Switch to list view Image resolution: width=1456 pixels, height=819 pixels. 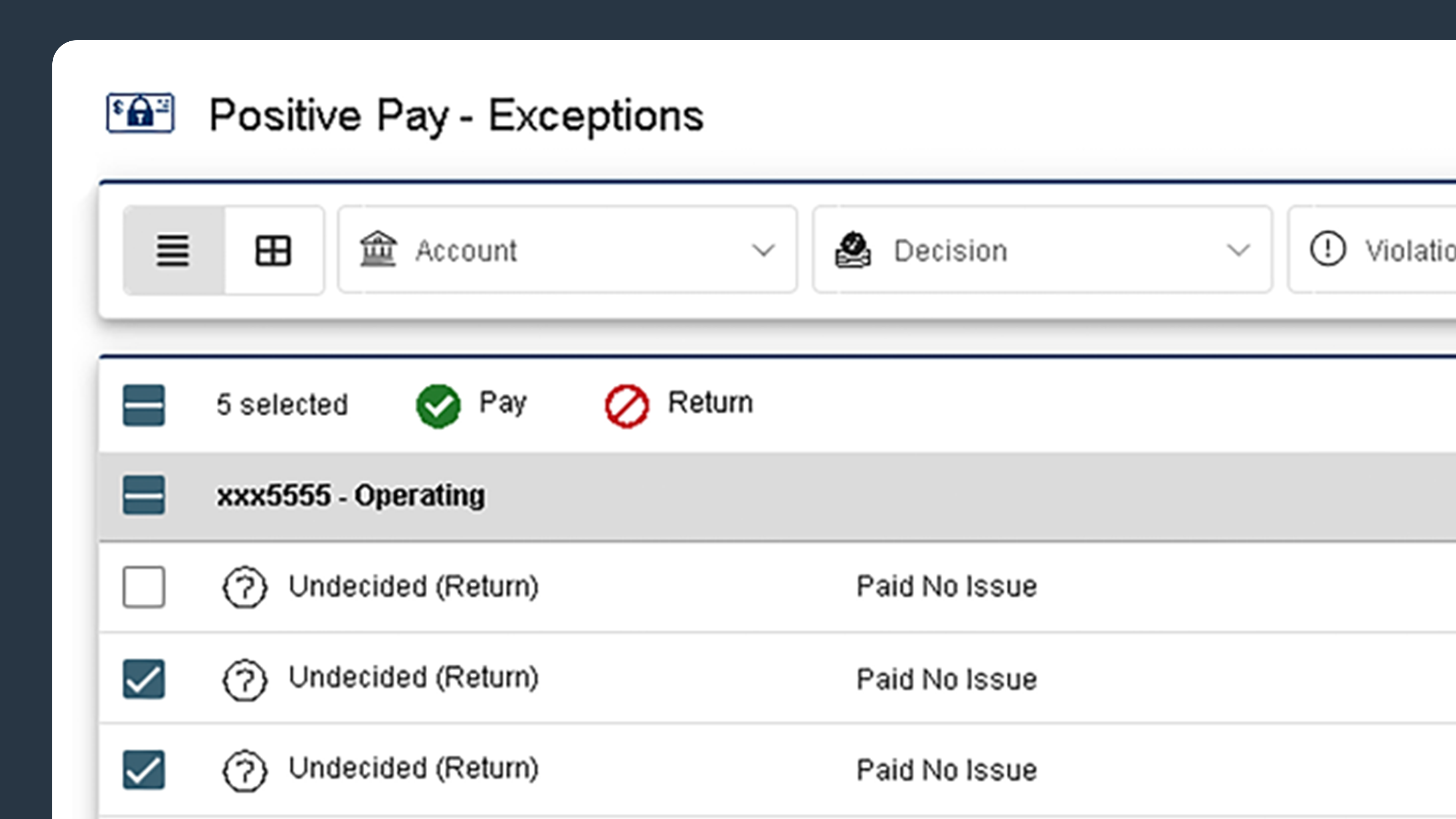[174, 250]
